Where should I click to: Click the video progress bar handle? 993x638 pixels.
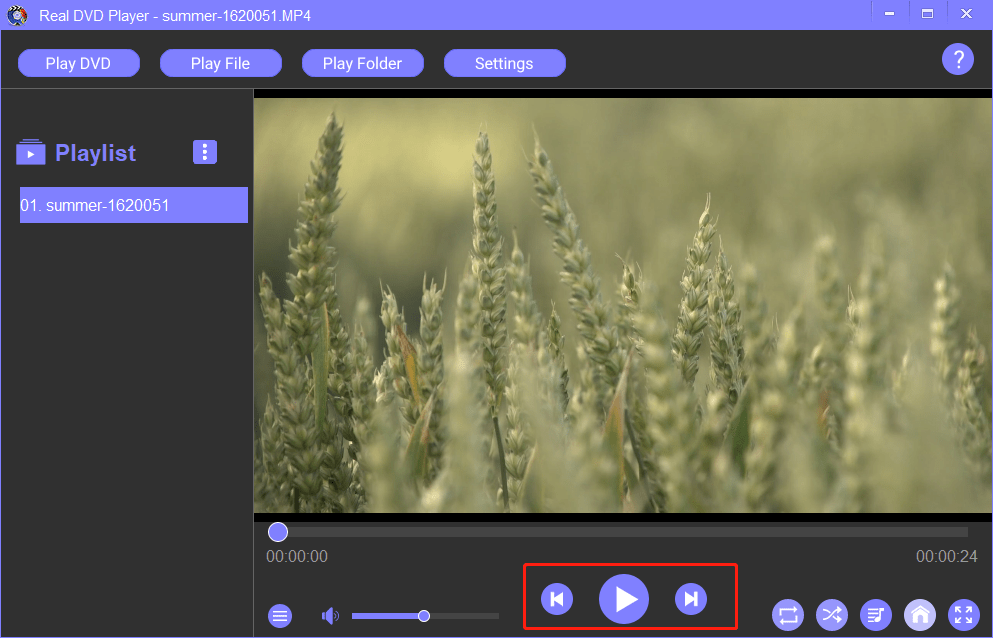pos(278,532)
